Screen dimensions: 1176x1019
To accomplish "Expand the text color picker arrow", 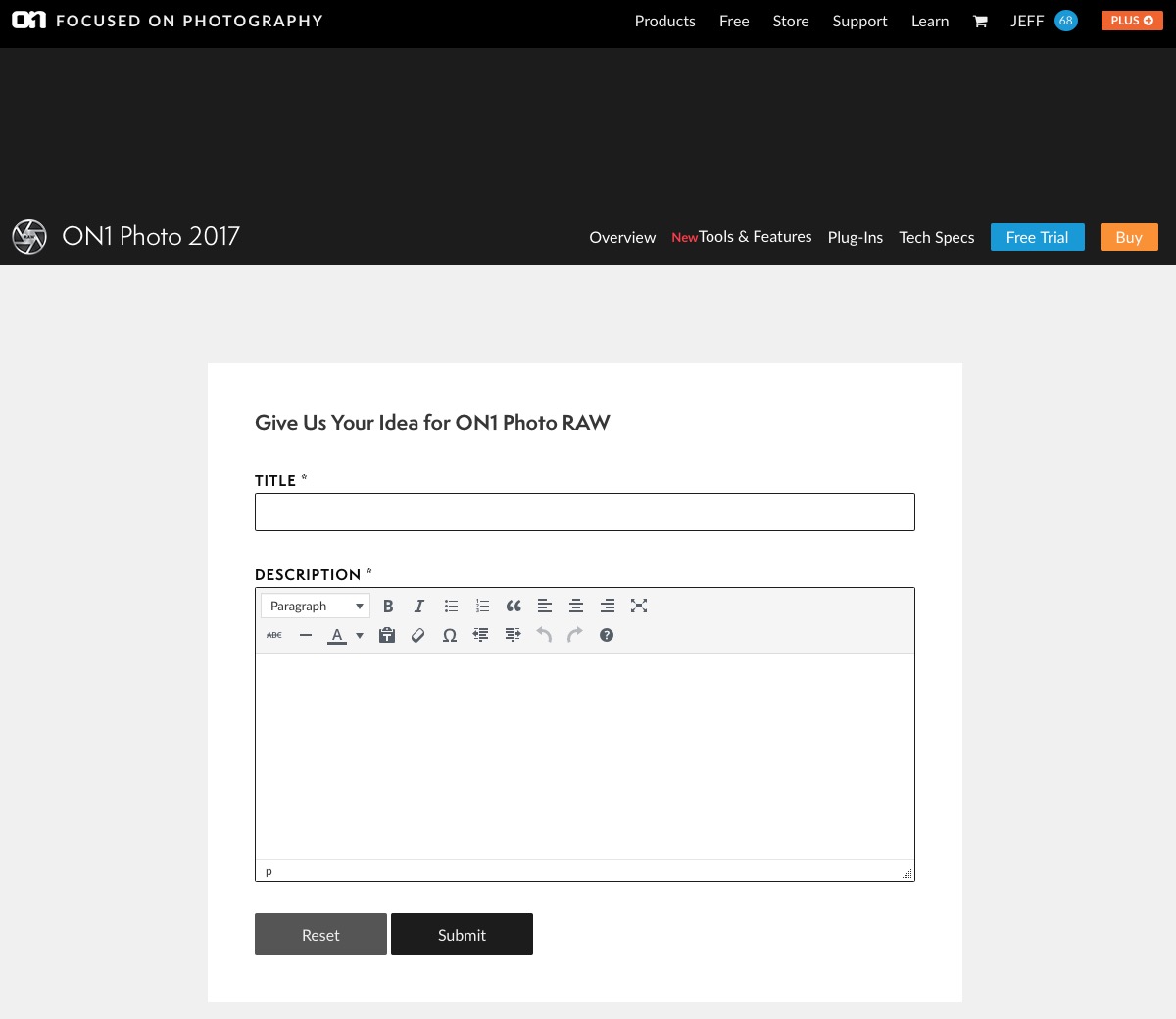I will pyautogui.click(x=360, y=636).
